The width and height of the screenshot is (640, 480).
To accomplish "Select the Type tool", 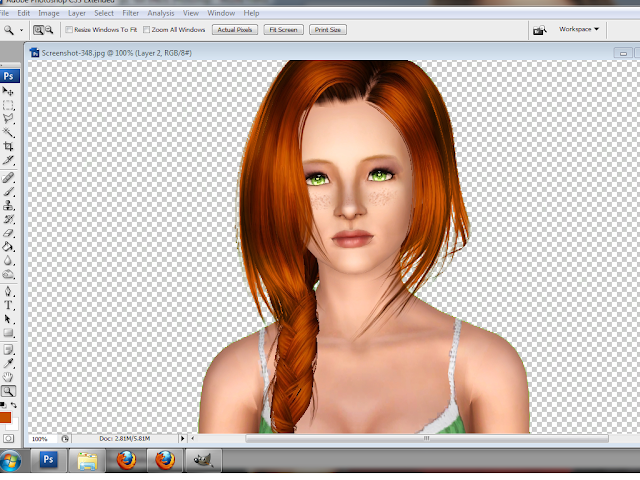I will 8,305.
